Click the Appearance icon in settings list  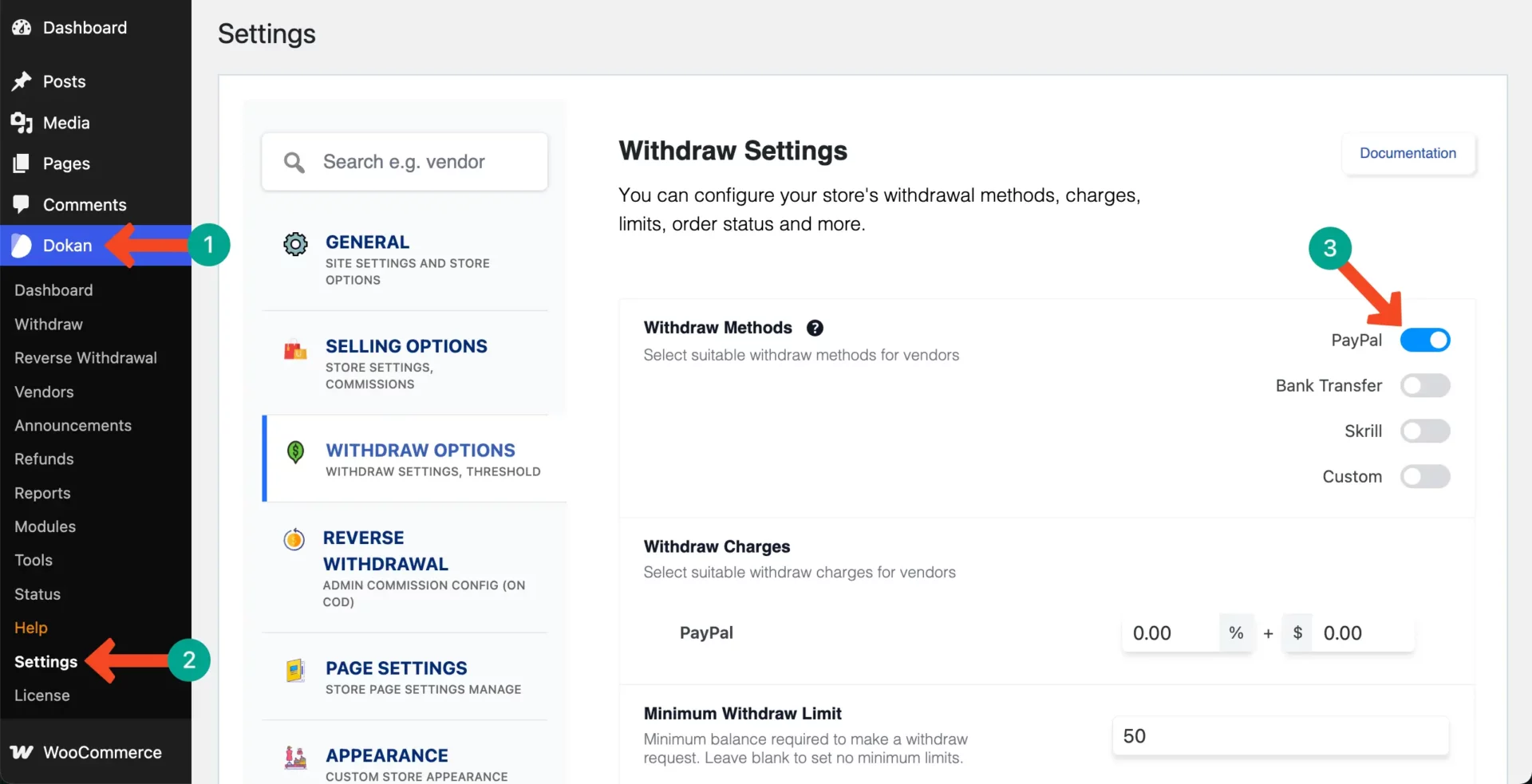[295, 758]
